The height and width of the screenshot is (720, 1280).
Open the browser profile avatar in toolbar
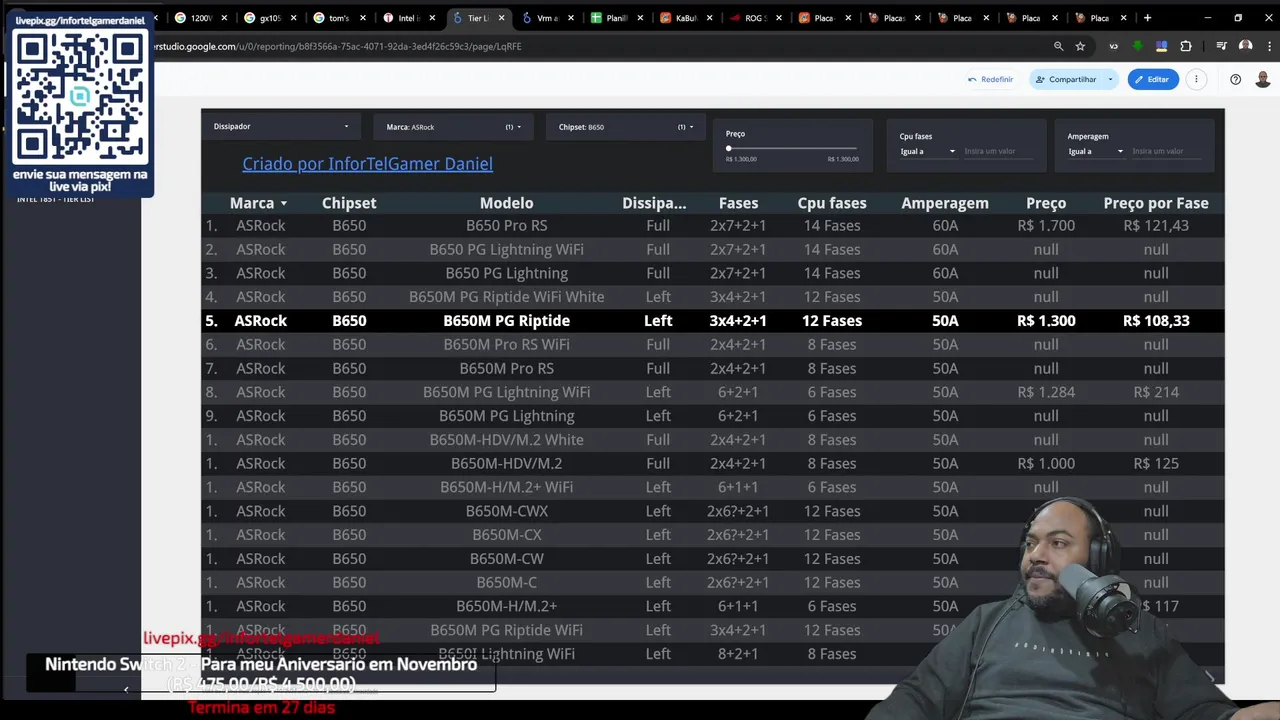click(x=1245, y=46)
